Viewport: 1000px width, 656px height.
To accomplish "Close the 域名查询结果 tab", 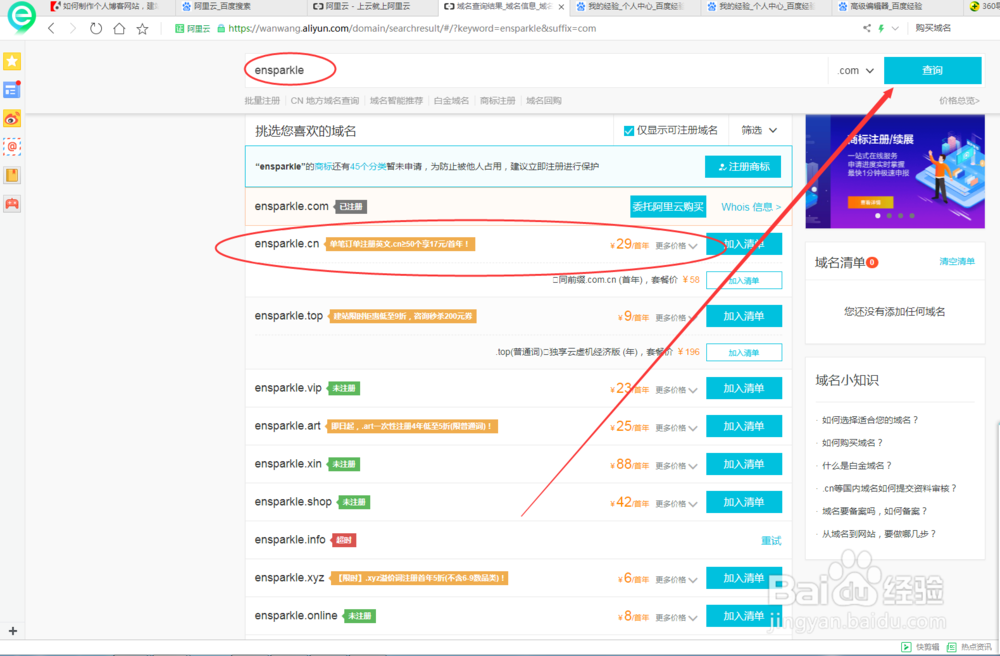I will [561, 7].
